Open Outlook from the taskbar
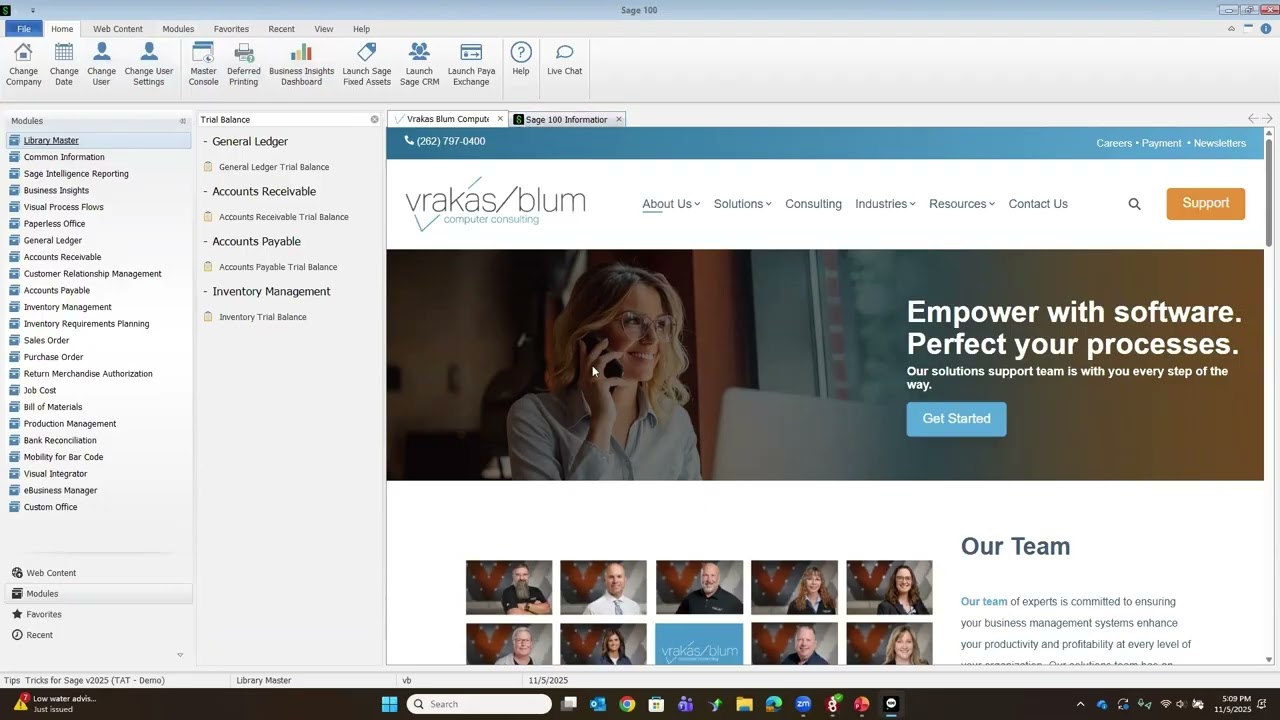The height and width of the screenshot is (720, 1280). pos(598,704)
